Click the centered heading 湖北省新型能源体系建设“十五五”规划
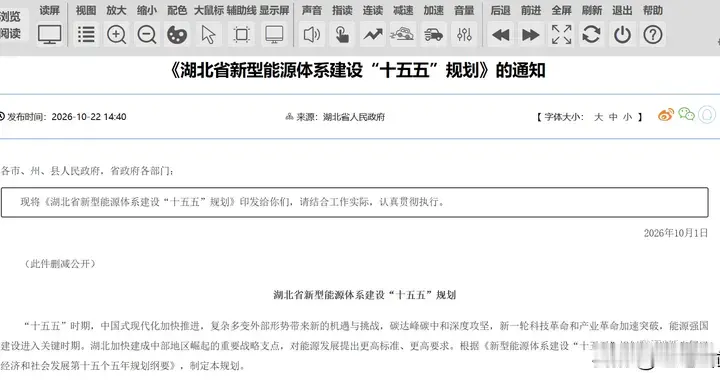This screenshot has height=380, width=720. click(x=365, y=295)
